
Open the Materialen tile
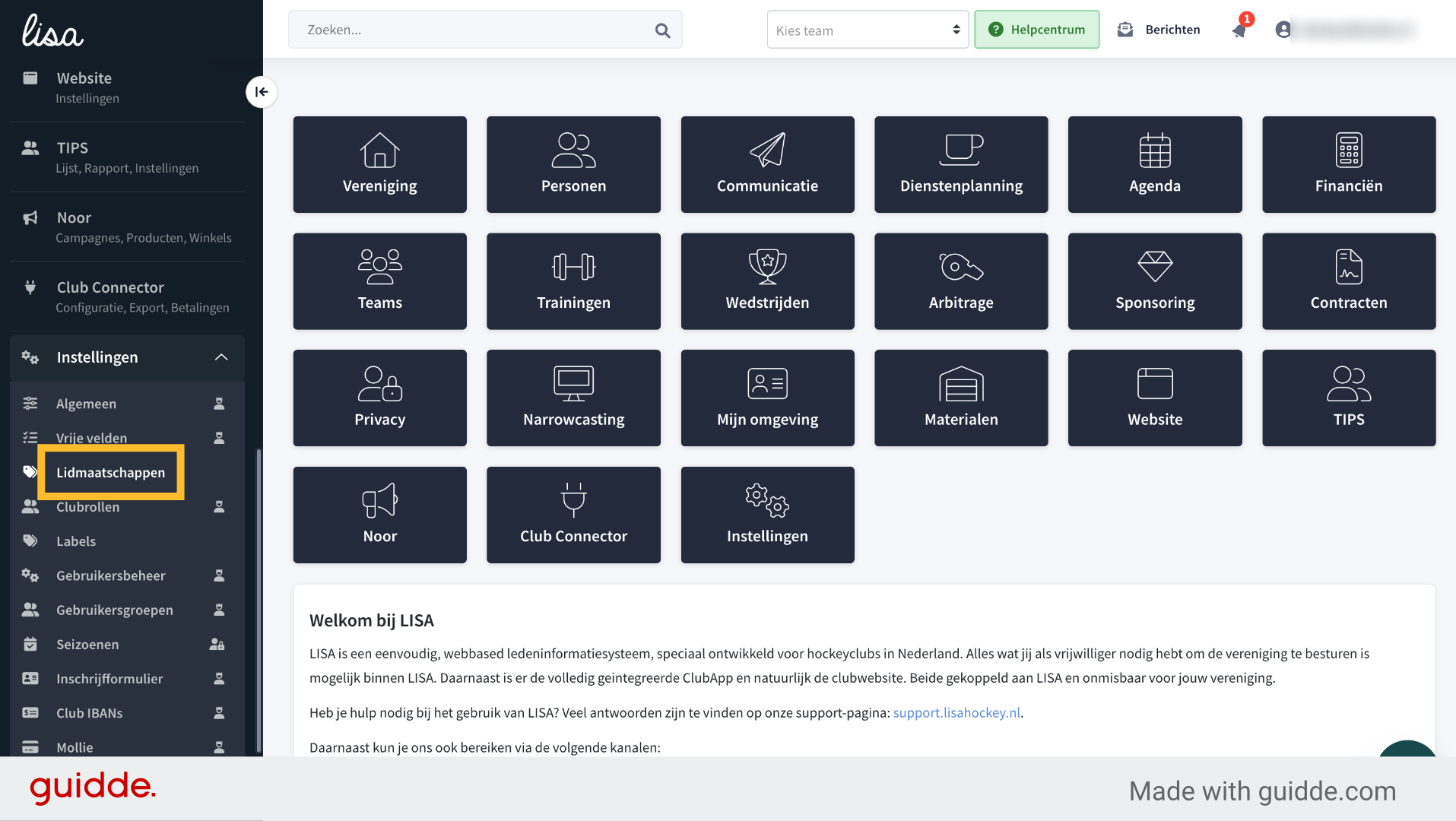961,398
